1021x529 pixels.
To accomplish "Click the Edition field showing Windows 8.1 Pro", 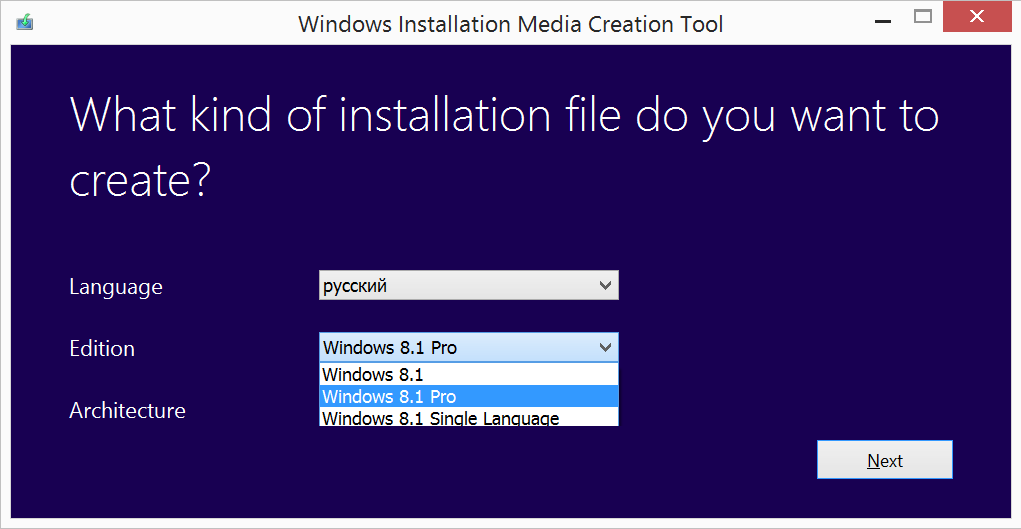I will pos(456,348).
